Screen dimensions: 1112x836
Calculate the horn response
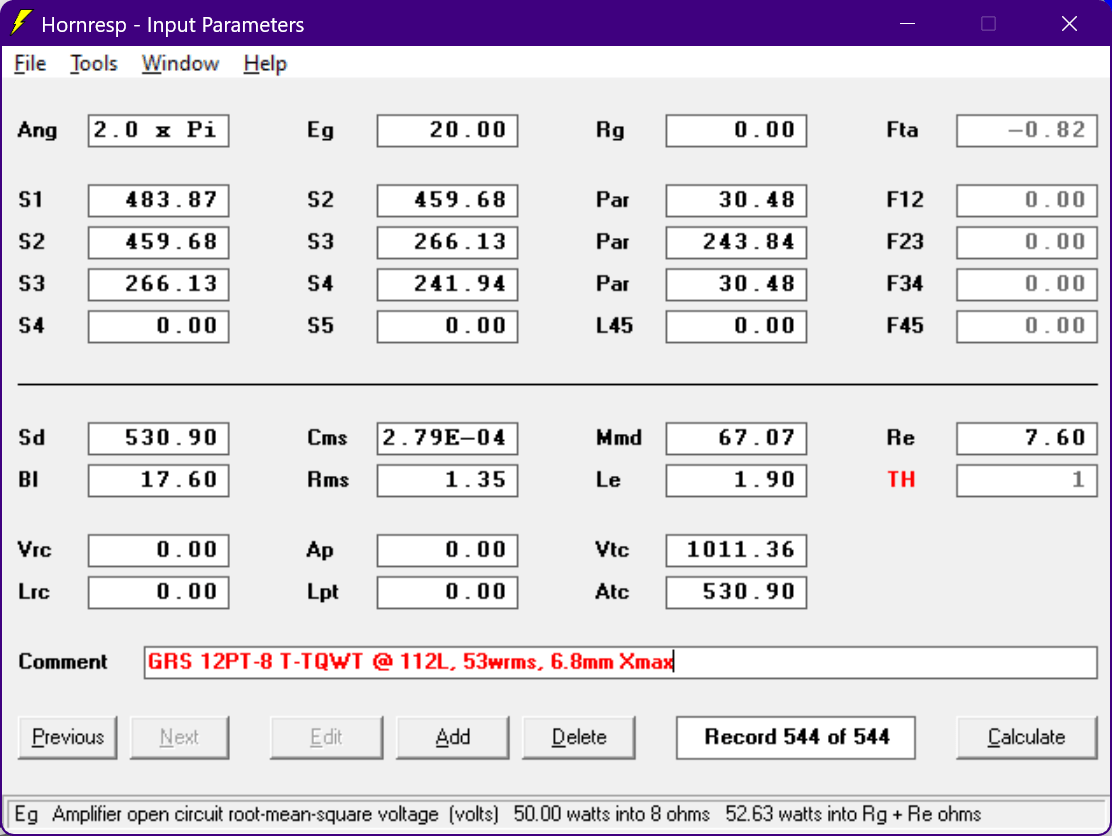pyautogui.click(x=1026, y=737)
